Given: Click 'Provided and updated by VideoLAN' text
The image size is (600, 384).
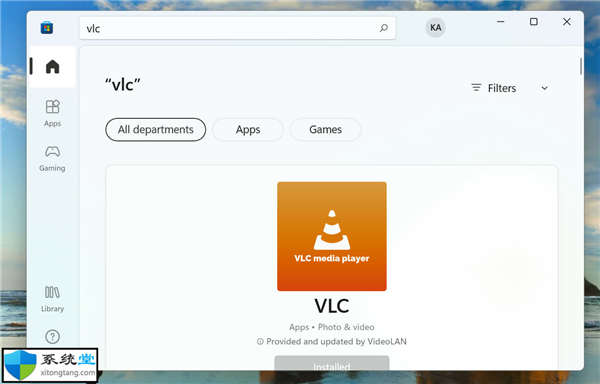Looking at the screenshot, I should (336, 342).
